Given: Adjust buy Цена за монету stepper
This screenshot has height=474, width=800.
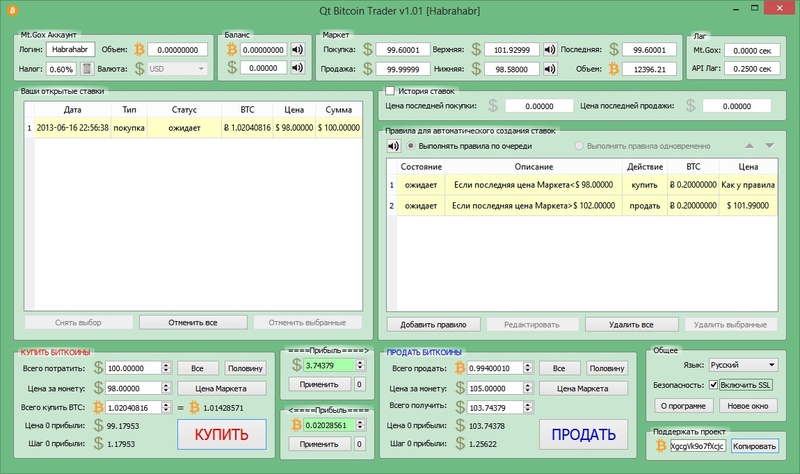Looking at the screenshot, I should click(x=166, y=388).
